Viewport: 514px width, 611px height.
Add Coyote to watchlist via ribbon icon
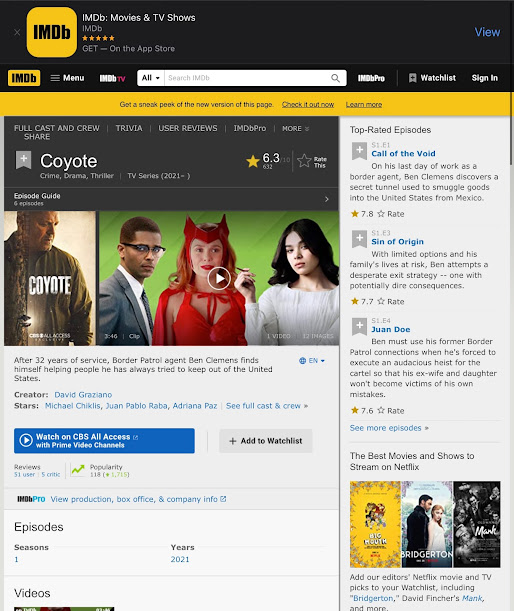(23, 160)
